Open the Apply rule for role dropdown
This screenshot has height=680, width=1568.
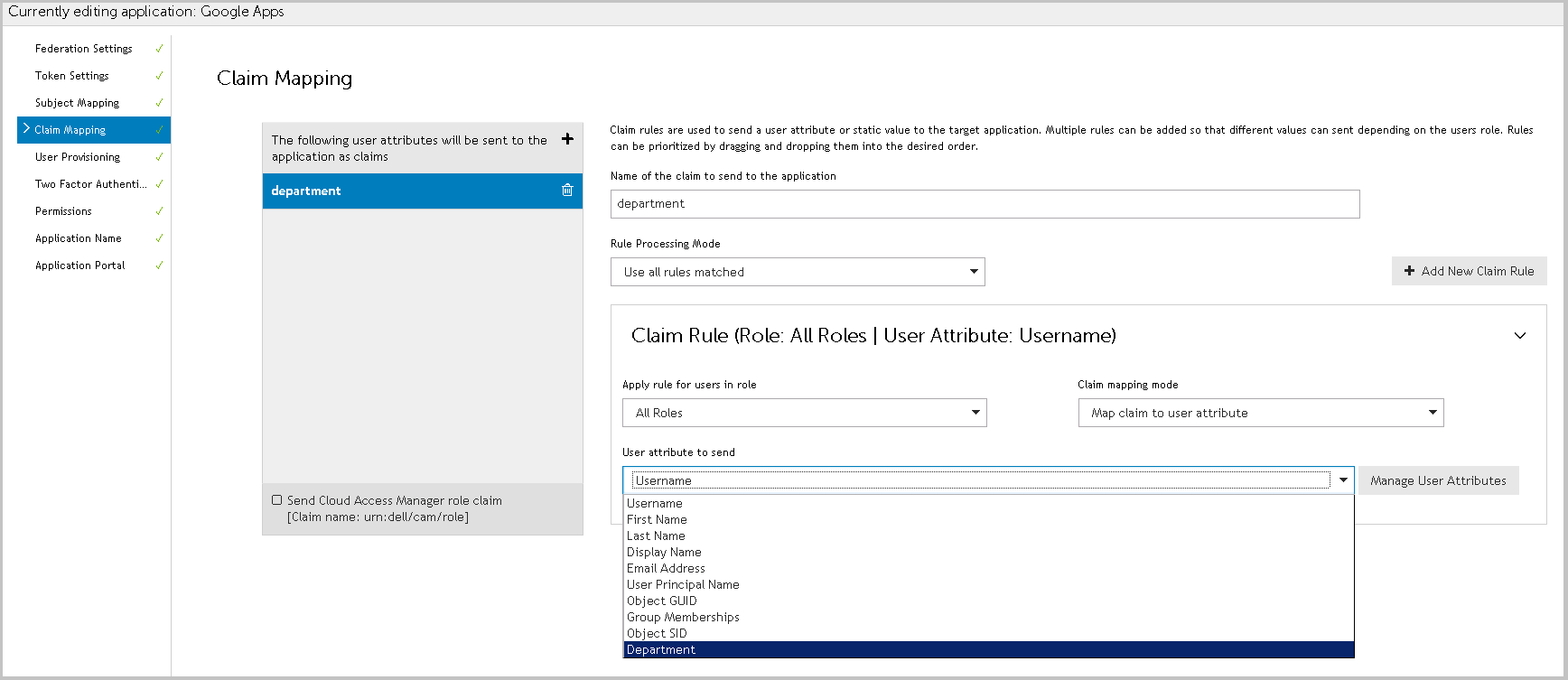804,413
